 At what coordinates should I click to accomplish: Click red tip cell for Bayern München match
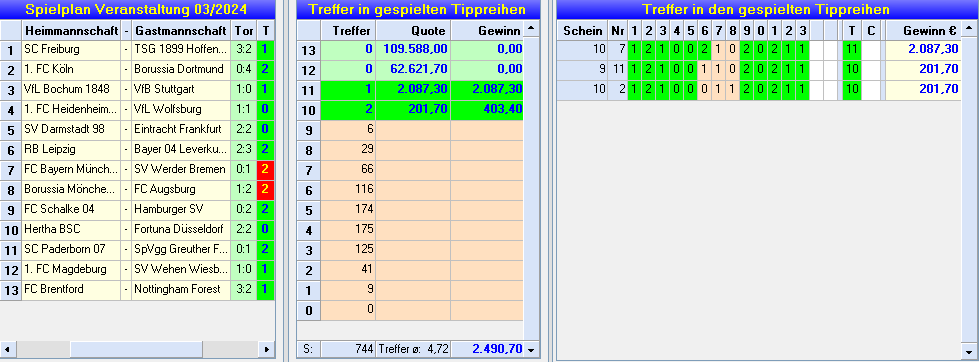coord(265,169)
